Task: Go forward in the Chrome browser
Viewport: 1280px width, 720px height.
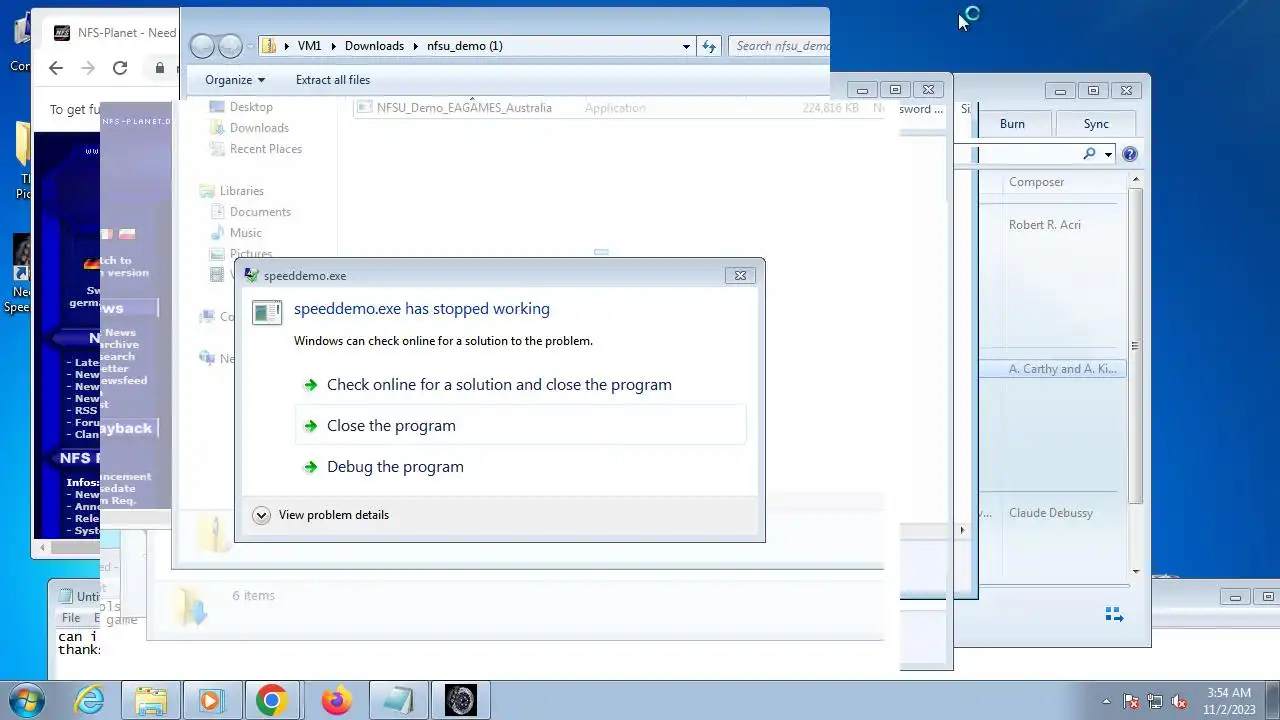Action: click(x=88, y=68)
